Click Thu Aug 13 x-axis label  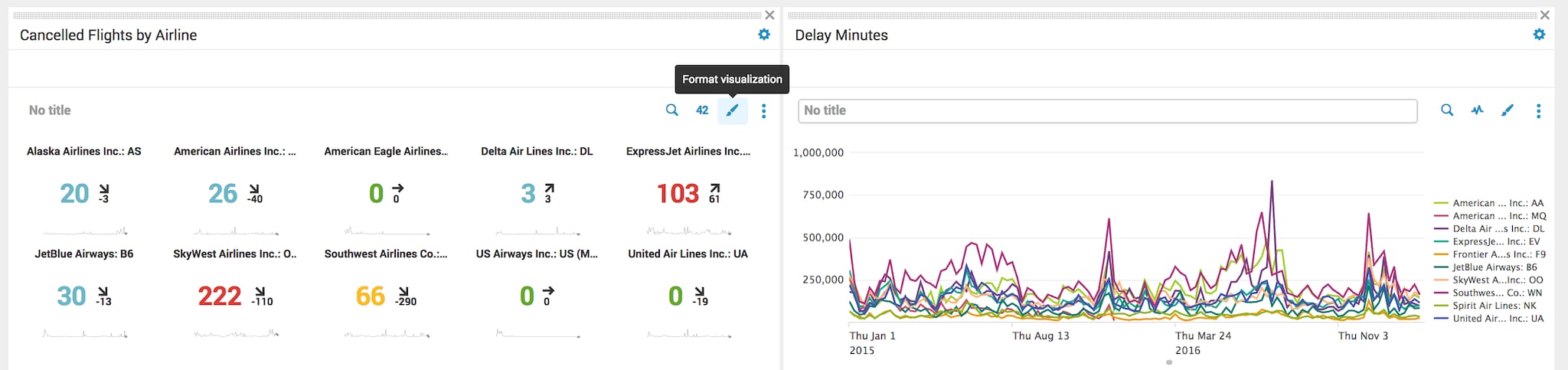[1040, 336]
